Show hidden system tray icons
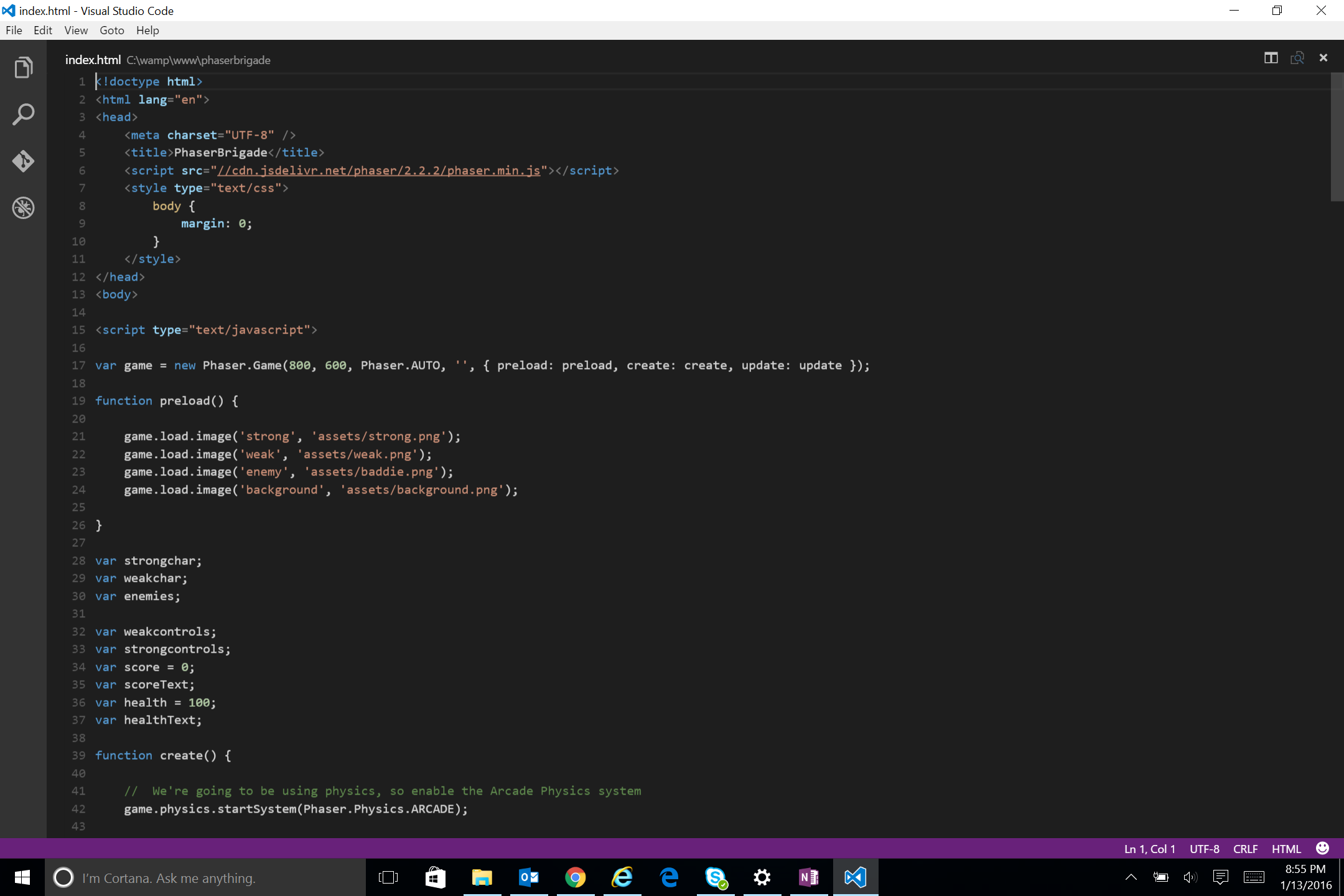Screen dimensions: 1344x896 (x=1131, y=877)
